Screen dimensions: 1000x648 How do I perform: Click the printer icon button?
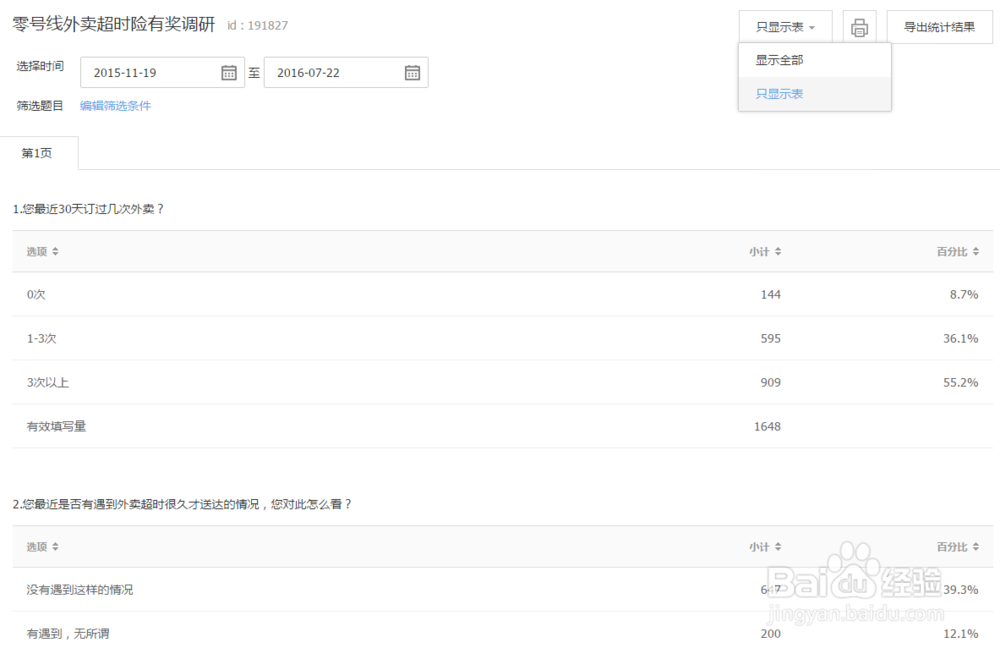point(859,27)
